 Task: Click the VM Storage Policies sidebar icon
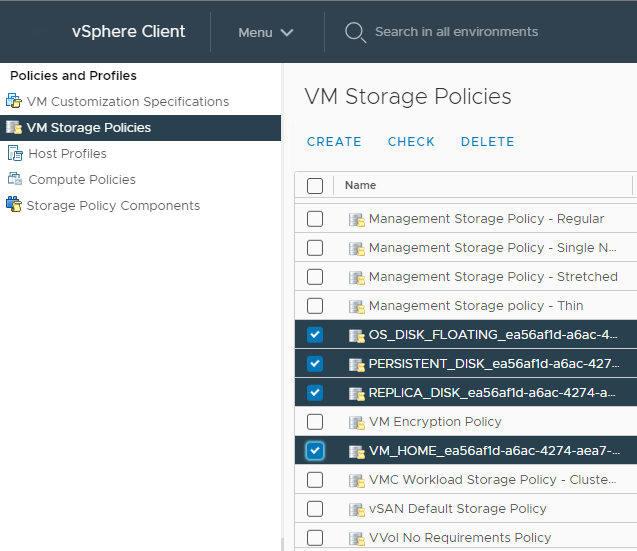point(13,128)
